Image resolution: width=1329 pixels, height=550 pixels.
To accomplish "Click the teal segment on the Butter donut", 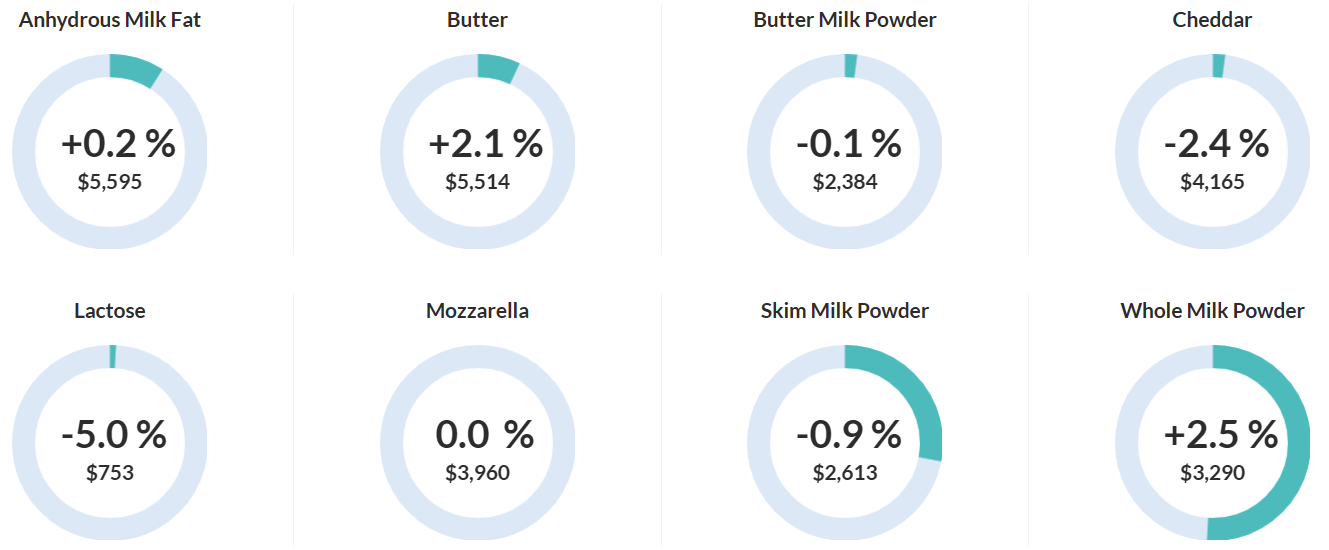I will point(497,68).
